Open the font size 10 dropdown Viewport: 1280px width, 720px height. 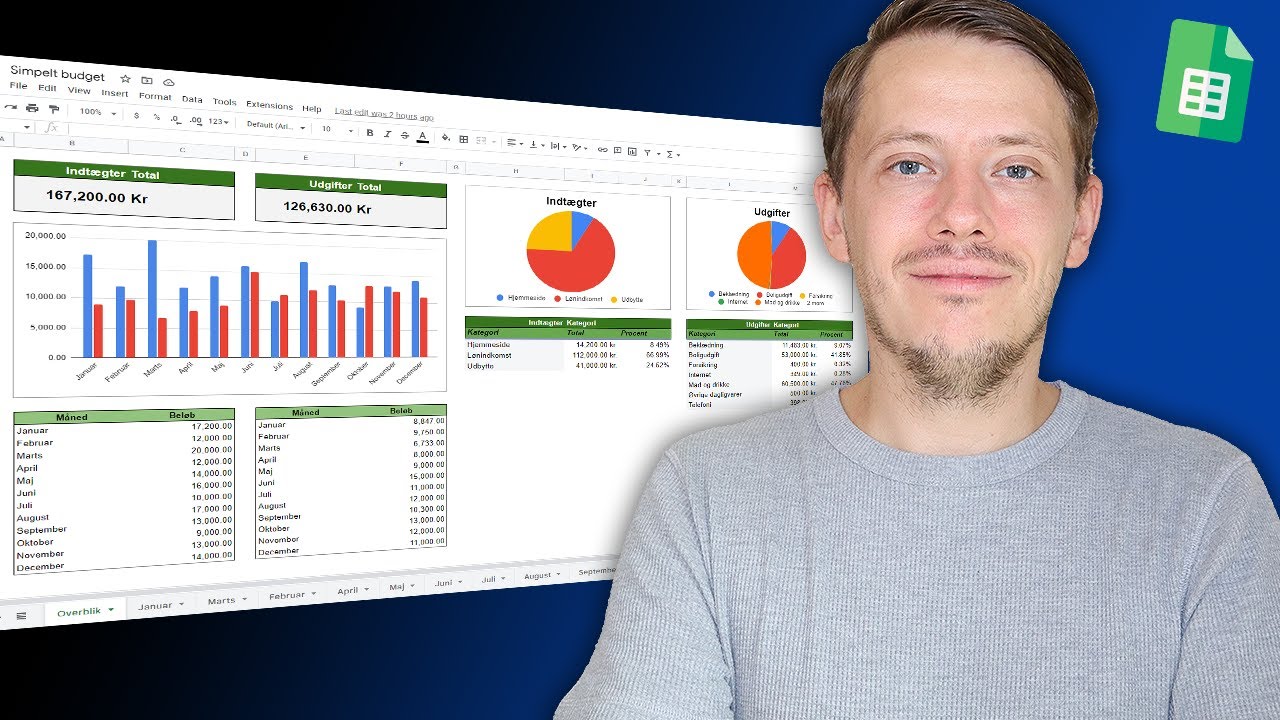coord(337,129)
